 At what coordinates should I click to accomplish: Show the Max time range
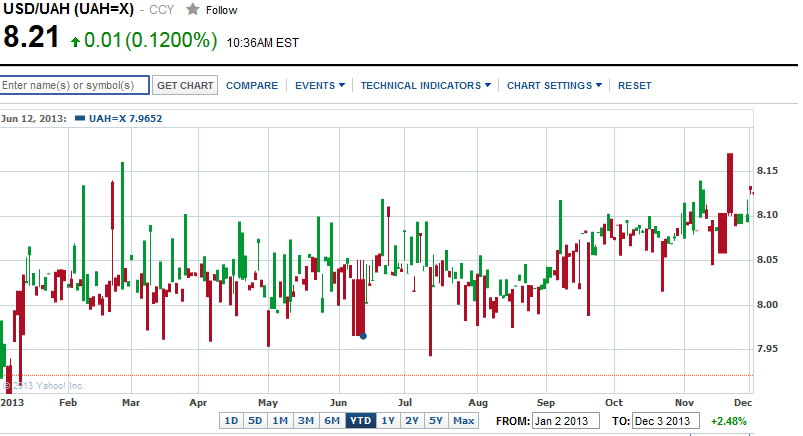point(463,421)
